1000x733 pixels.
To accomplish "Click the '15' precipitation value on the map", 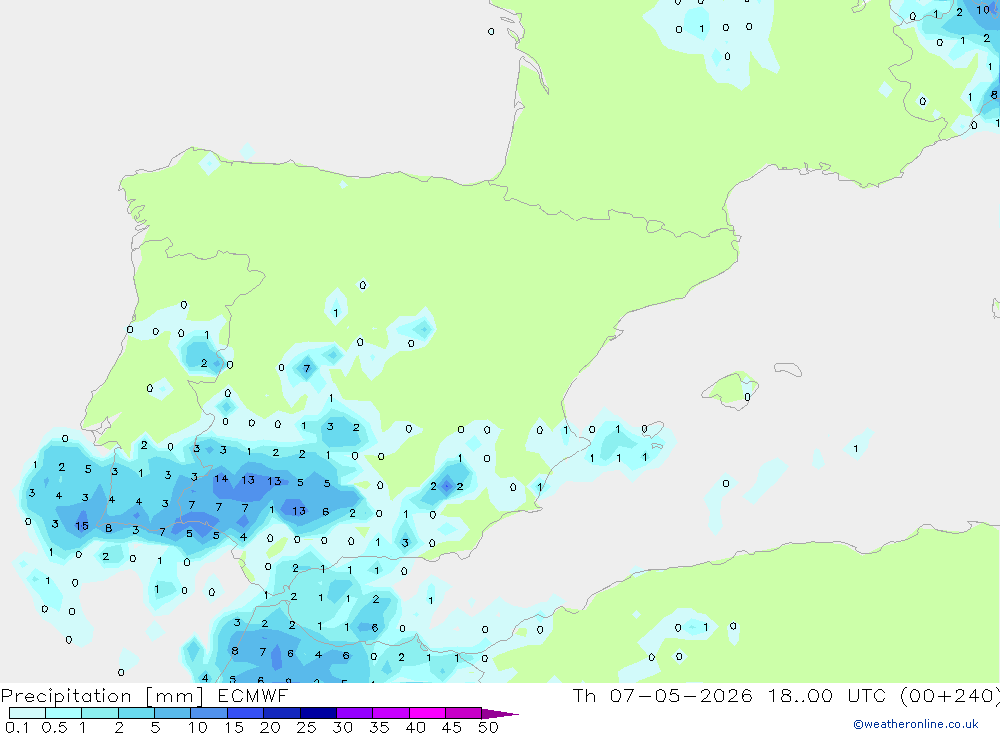I will pyautogui.click(x=82, y=526).
